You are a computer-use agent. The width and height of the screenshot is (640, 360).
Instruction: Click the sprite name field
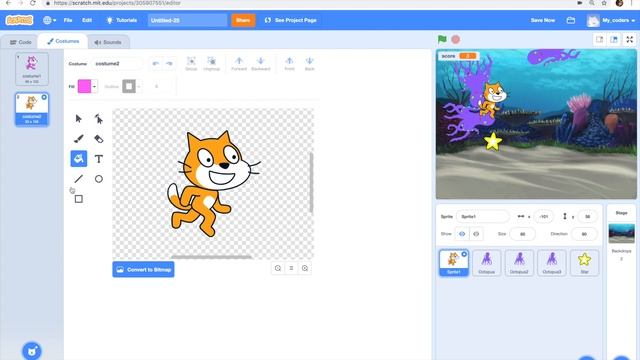482,216
